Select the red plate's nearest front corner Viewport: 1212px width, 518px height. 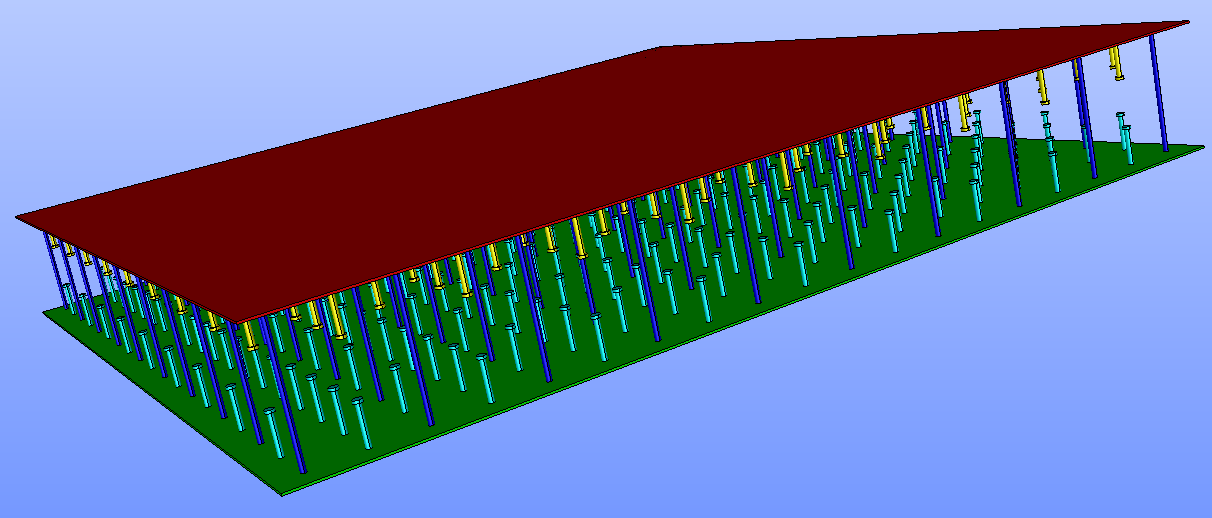pos(240,322)
